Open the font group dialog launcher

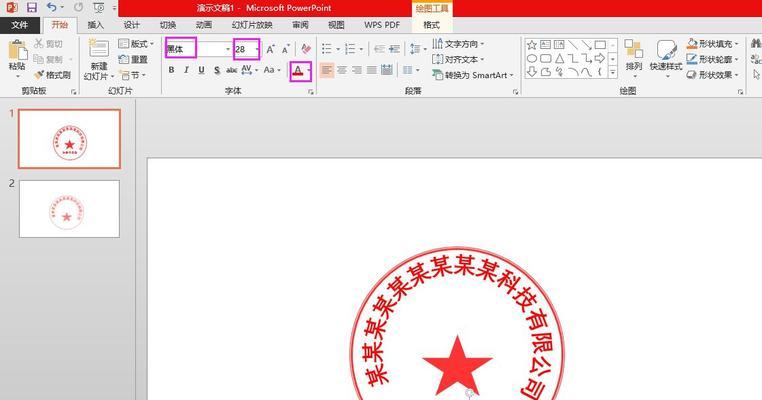point(311,91)
